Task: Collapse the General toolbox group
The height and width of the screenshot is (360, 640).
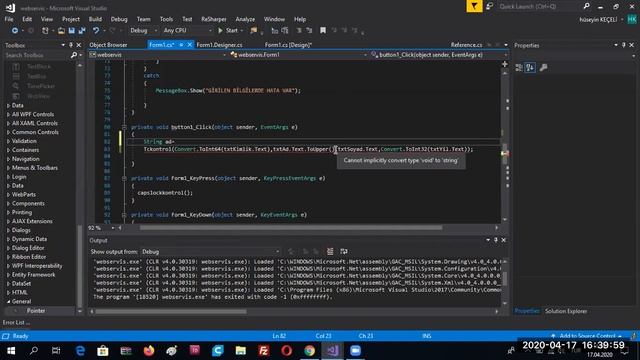Action: point(8,302)
